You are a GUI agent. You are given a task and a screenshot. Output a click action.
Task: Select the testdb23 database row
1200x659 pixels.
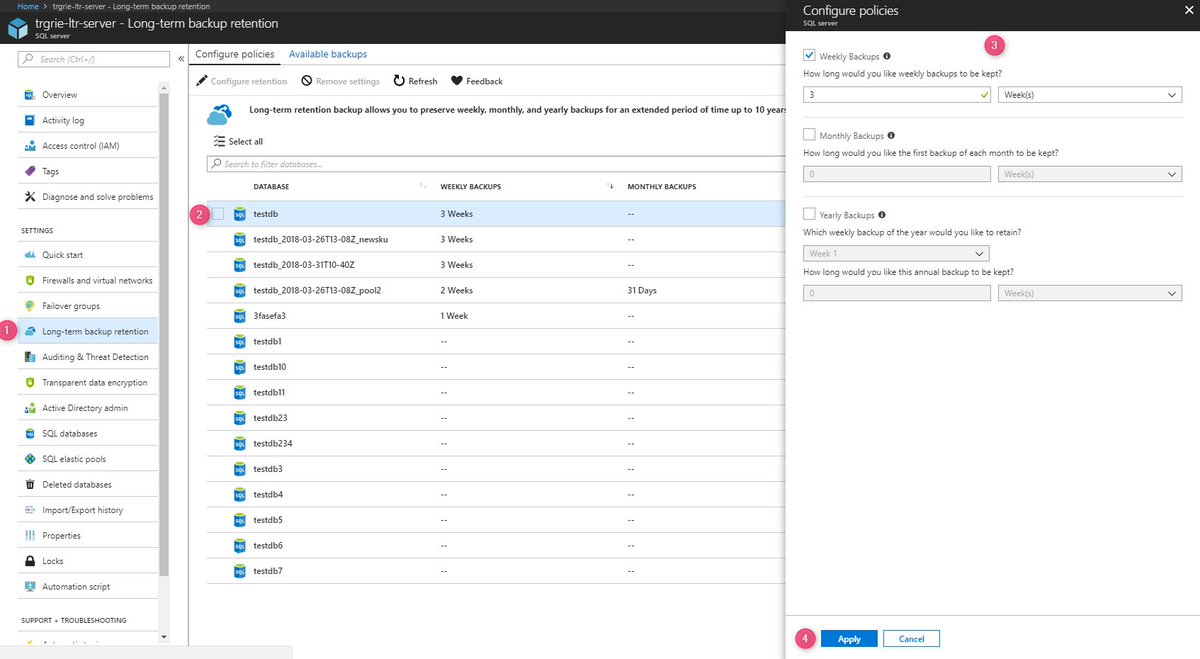497,418
